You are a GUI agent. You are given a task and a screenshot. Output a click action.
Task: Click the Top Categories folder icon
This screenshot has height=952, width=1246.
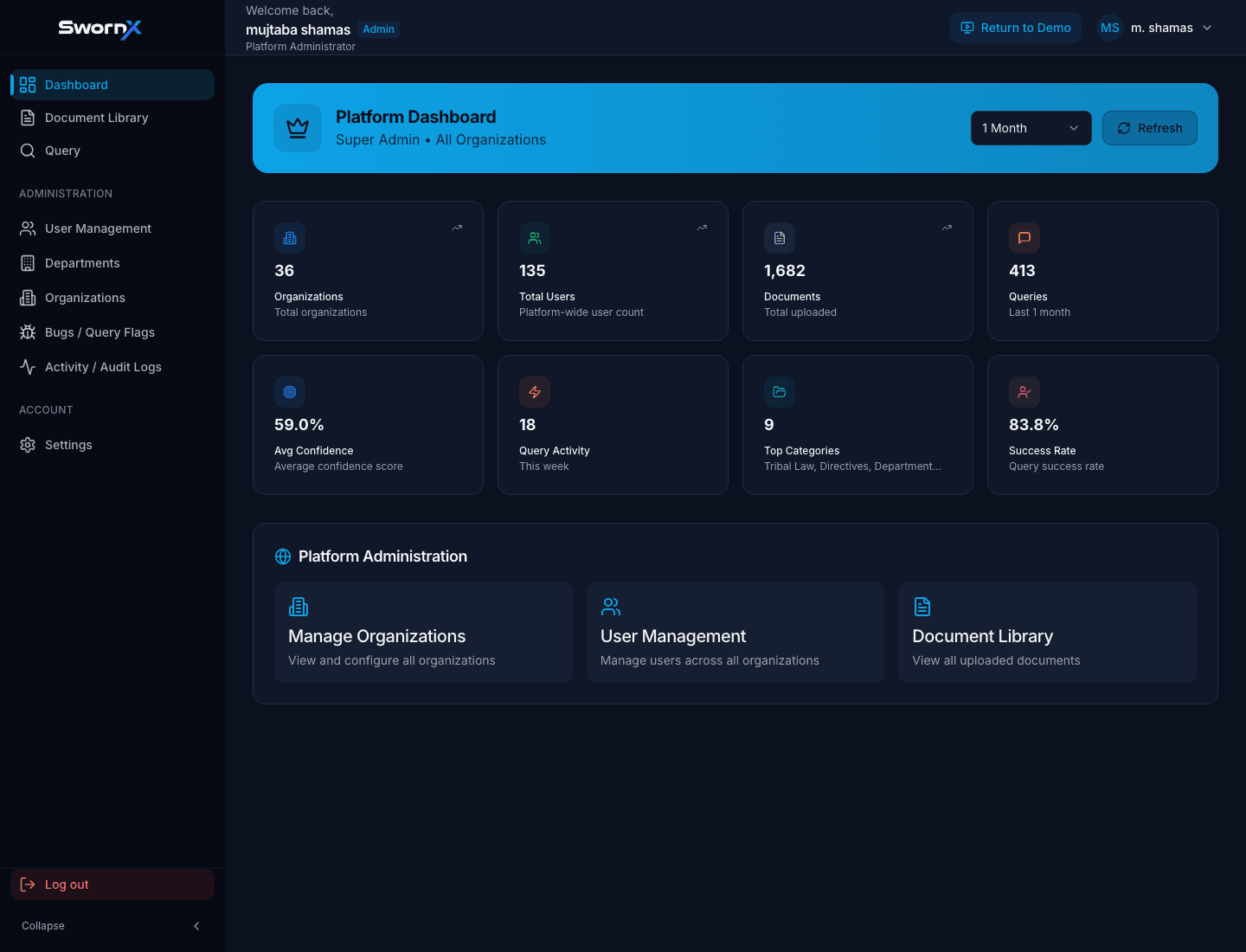[780, 392]
